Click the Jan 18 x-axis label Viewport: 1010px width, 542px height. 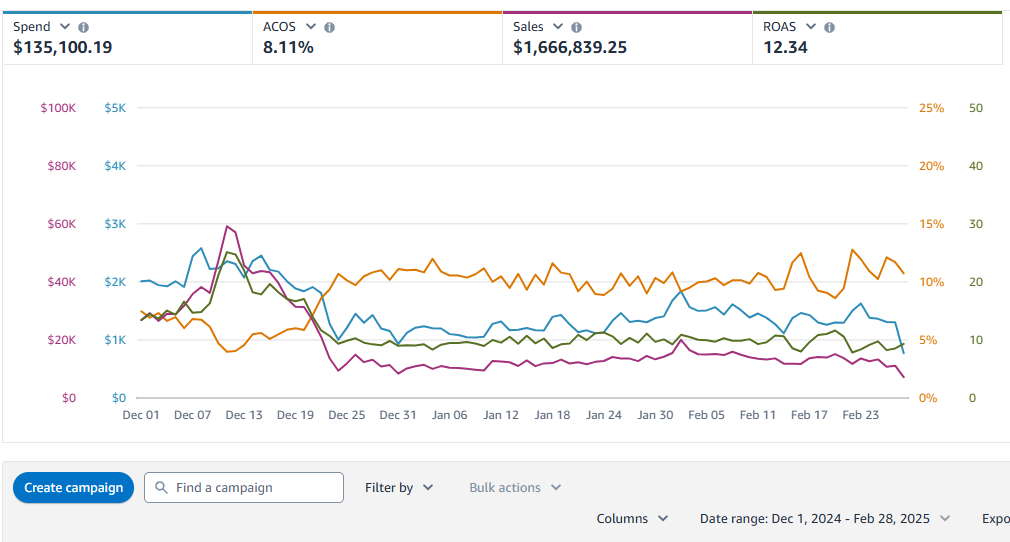point(552,415)
